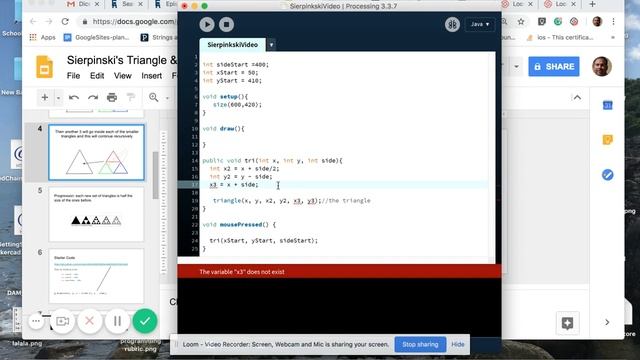Screen dimensions: 640x360
Task: Open the Apps bookmarks shortcut
Action: (x=42, y=38)
